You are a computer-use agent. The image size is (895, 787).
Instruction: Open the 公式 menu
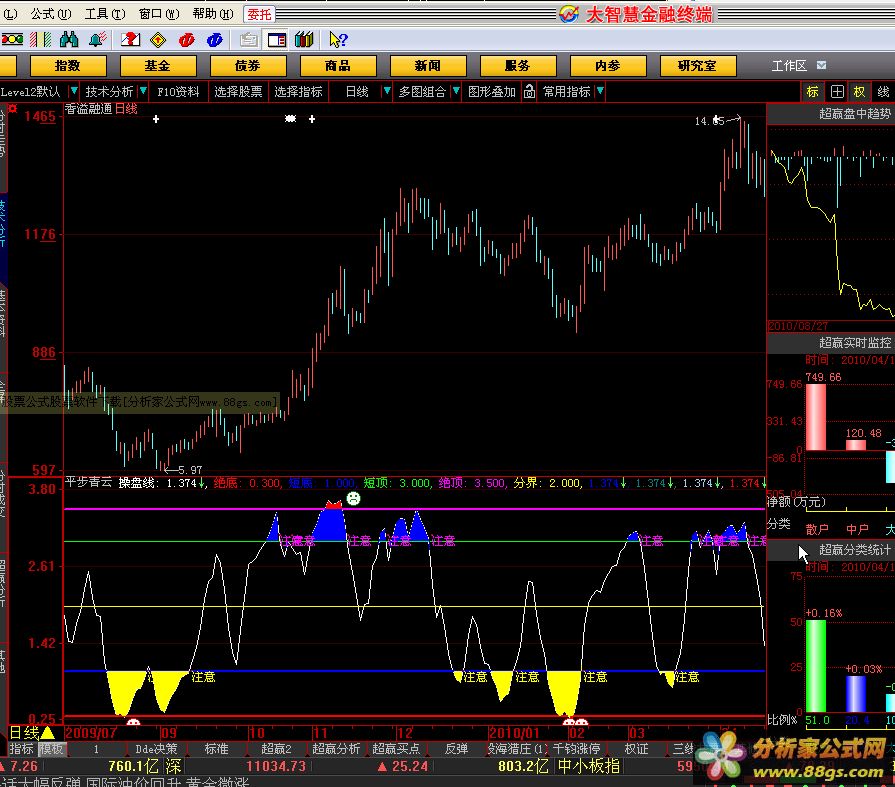click(51, 13)
